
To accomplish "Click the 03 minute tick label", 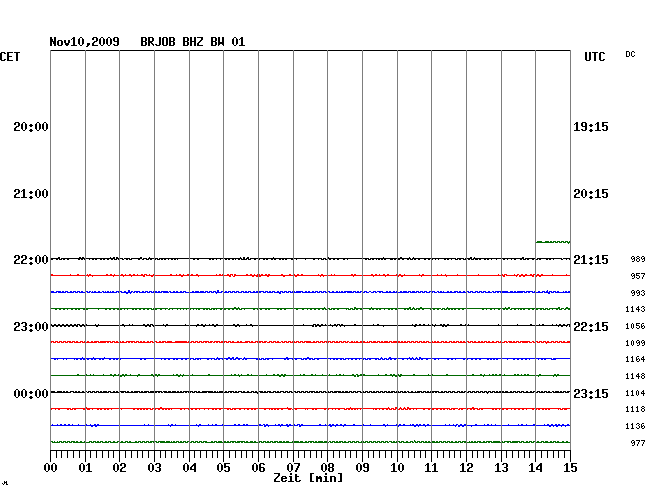I will [155, 468].
